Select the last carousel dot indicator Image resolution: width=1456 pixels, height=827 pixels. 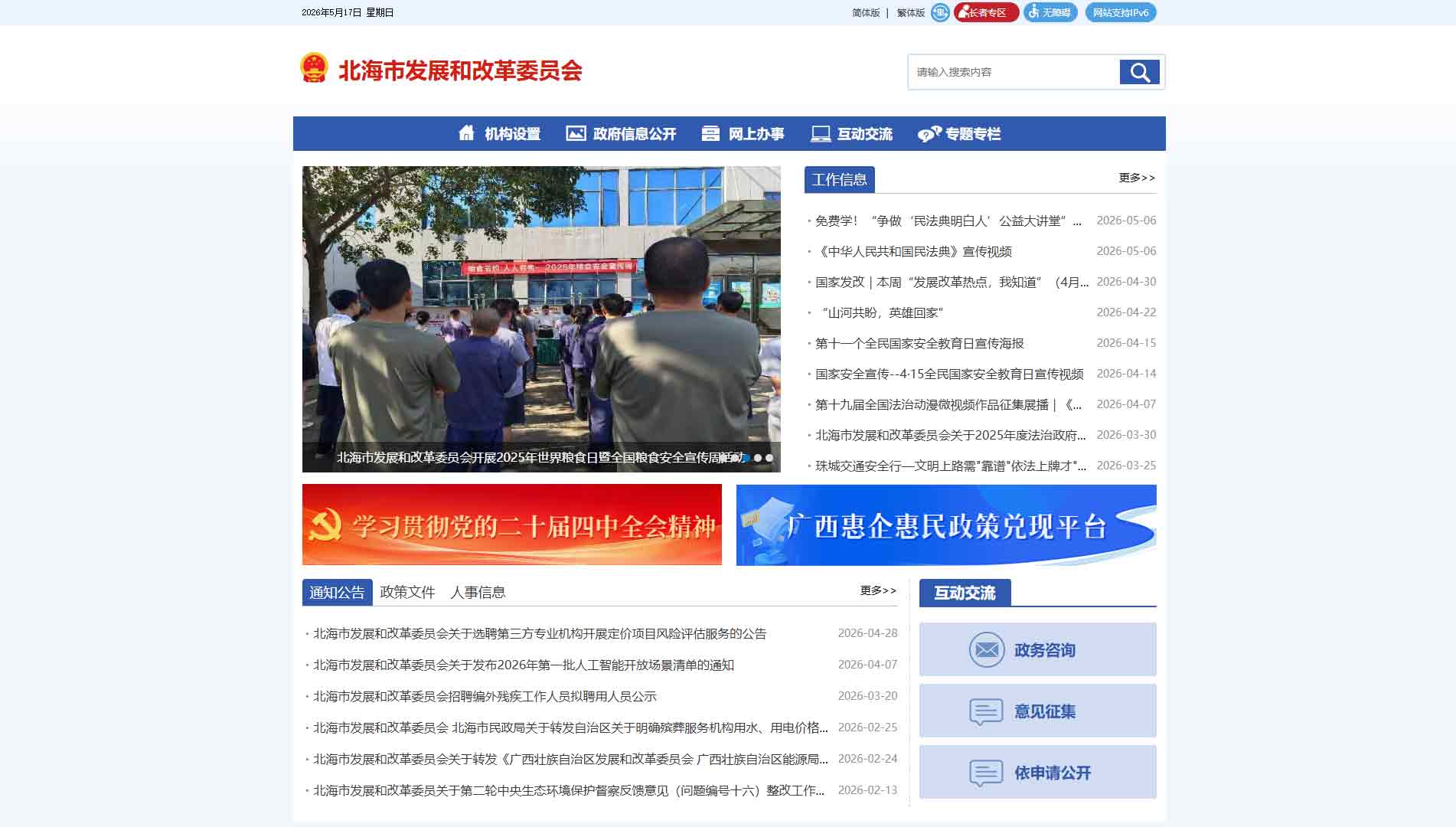(x=769, y=458)
